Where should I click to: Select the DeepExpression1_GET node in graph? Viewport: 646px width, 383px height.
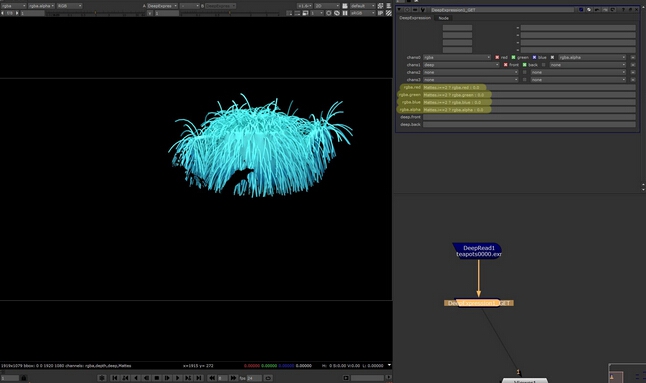[x=479, y=303]
